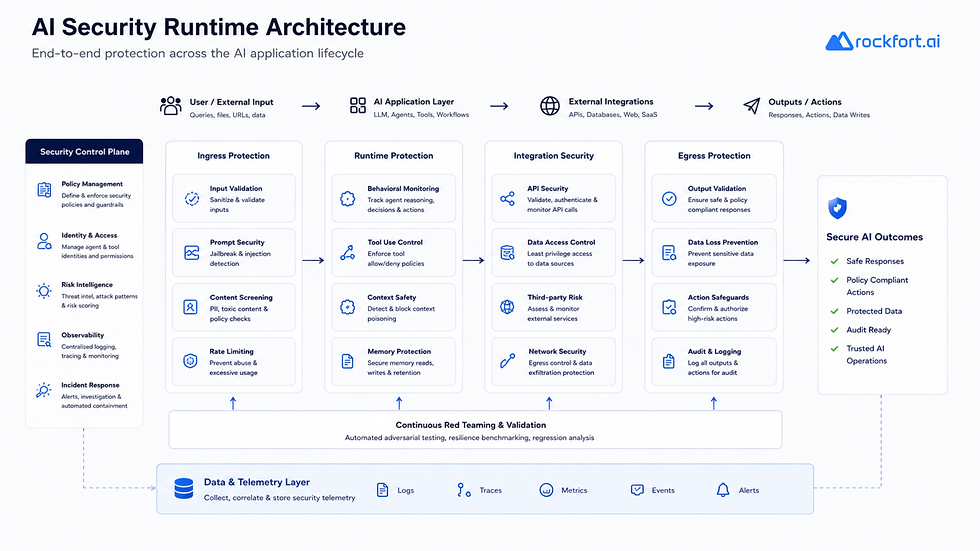The height and width of the screenshot is (551, 980).
Task: Click the AI Security Runtime Architecture title
Action: click(x=219, y=27)
